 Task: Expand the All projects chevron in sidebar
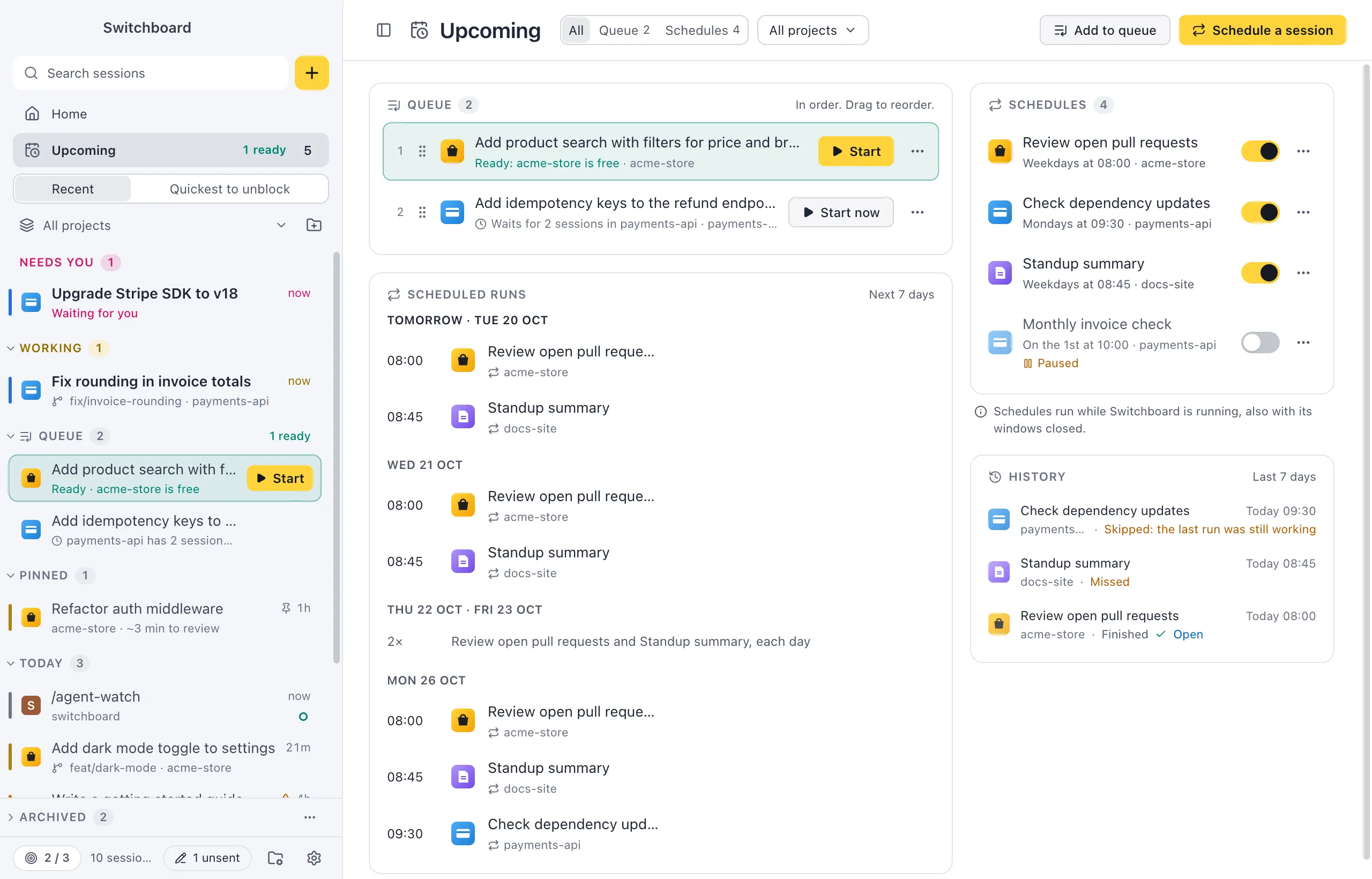click(281, 225)
